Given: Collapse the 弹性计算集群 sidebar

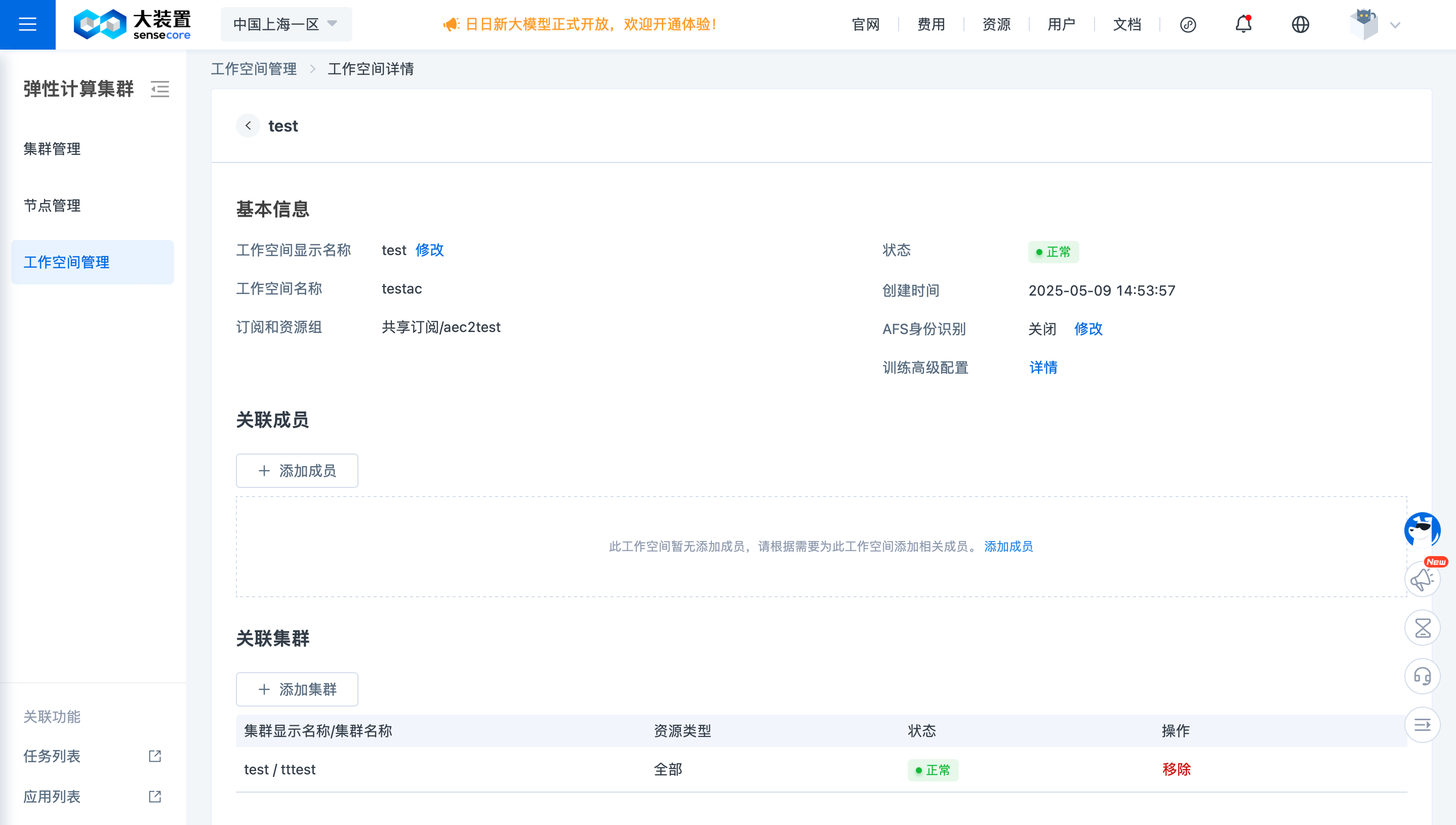Looking at the screenshot, I should pos(160,89).
